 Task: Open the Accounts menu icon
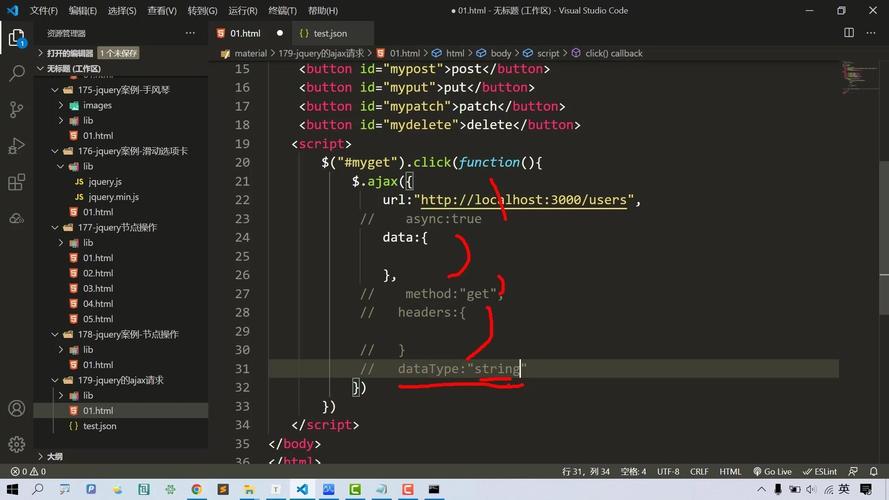click(16, 409)
